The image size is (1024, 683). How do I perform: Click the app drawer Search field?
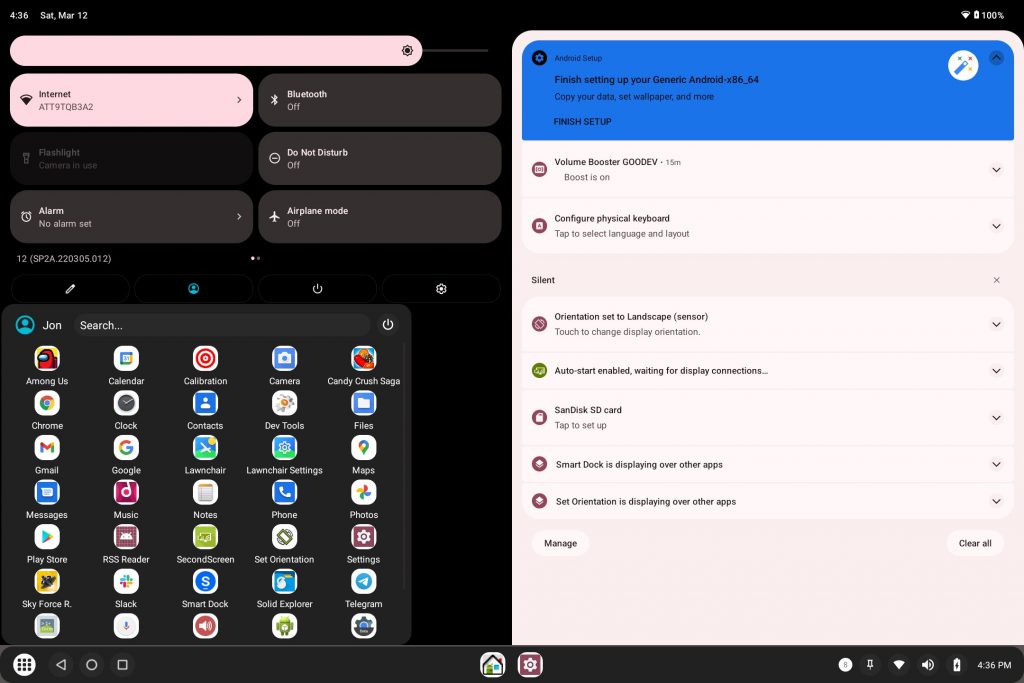point(222,325)
